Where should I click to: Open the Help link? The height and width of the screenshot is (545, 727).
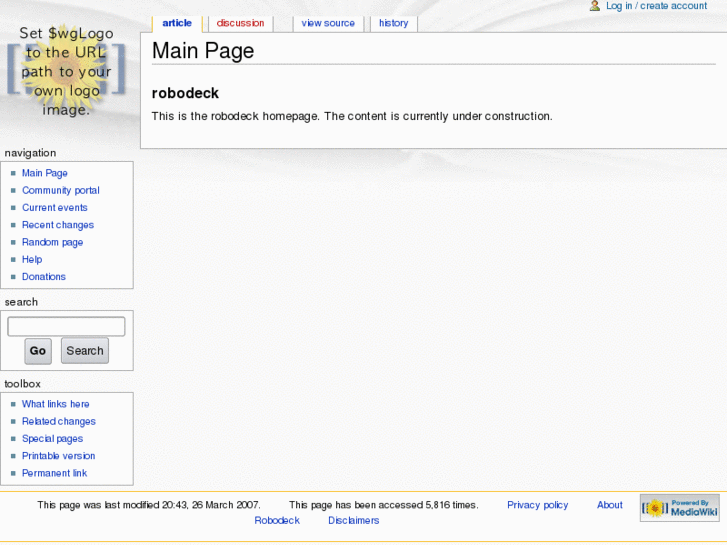click(x=32, y=259)
